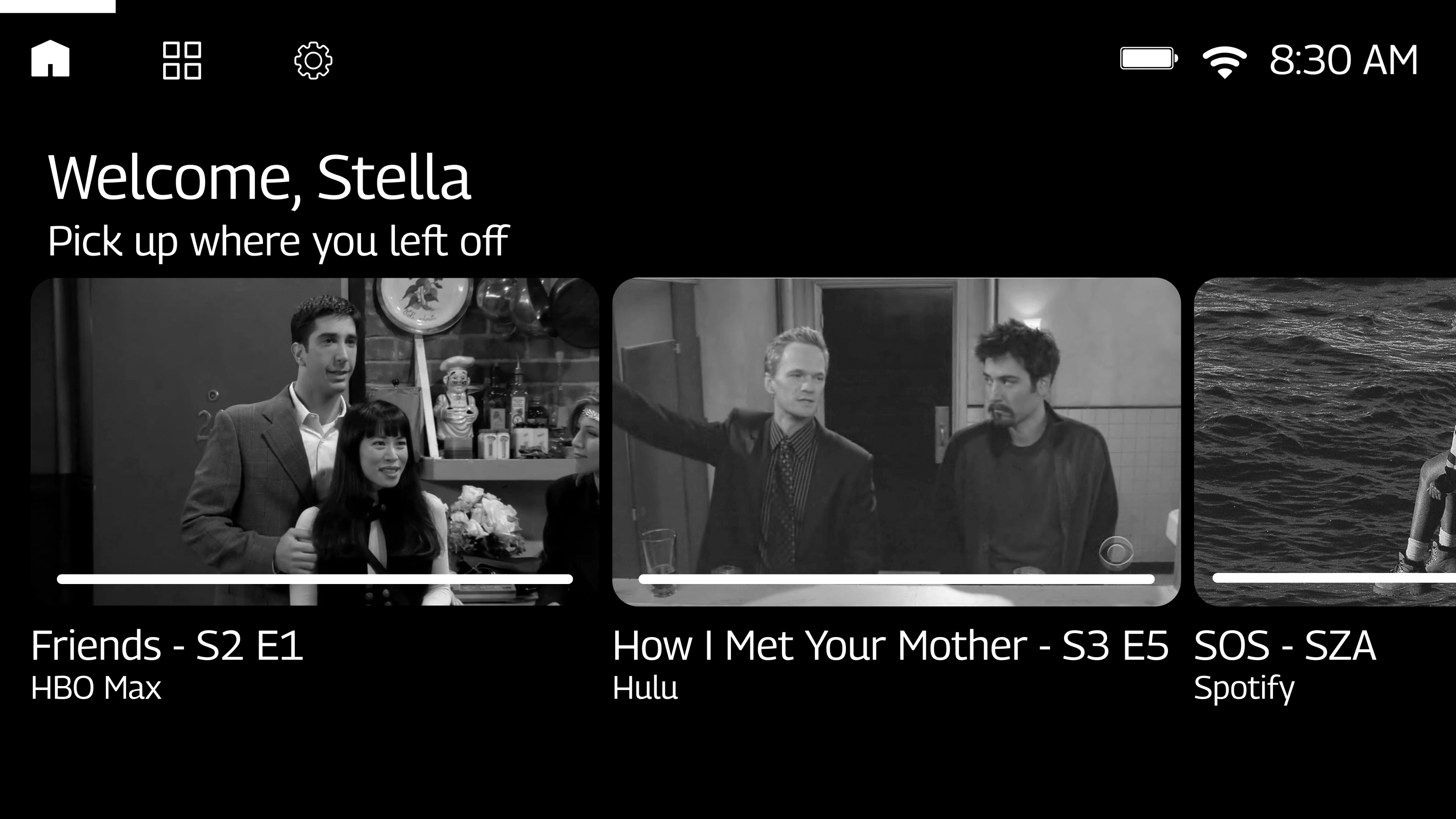
Task: Click the 8:30 AM clock
Action: [x=1344, y=60]
